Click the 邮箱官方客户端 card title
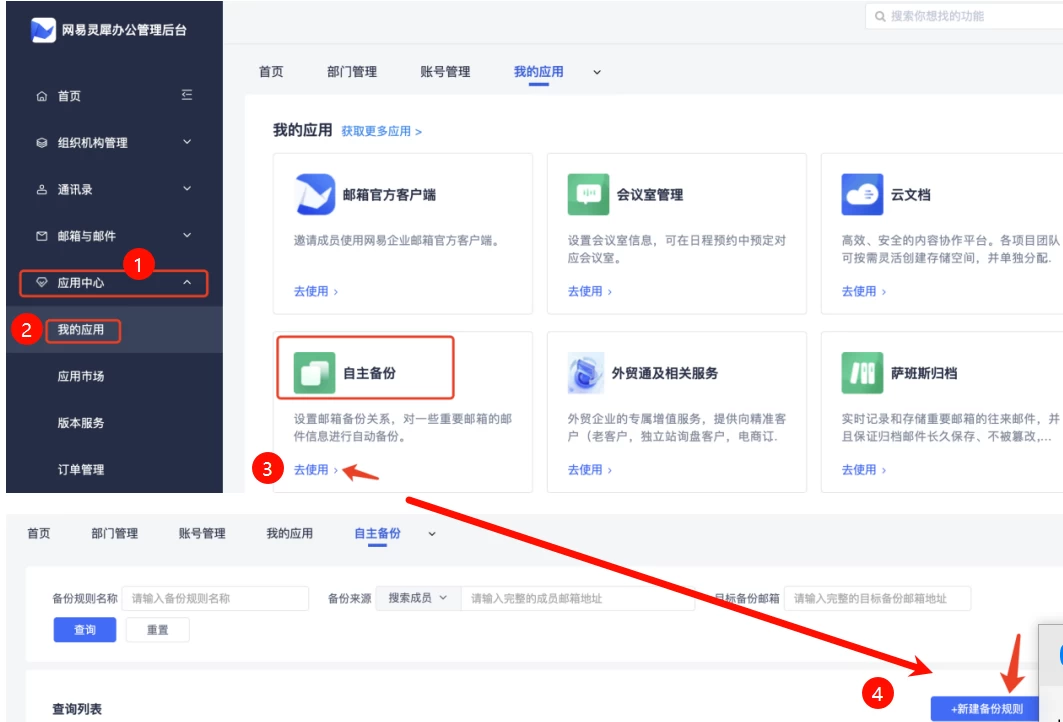 pyautogui.click(x=389, y=195)
